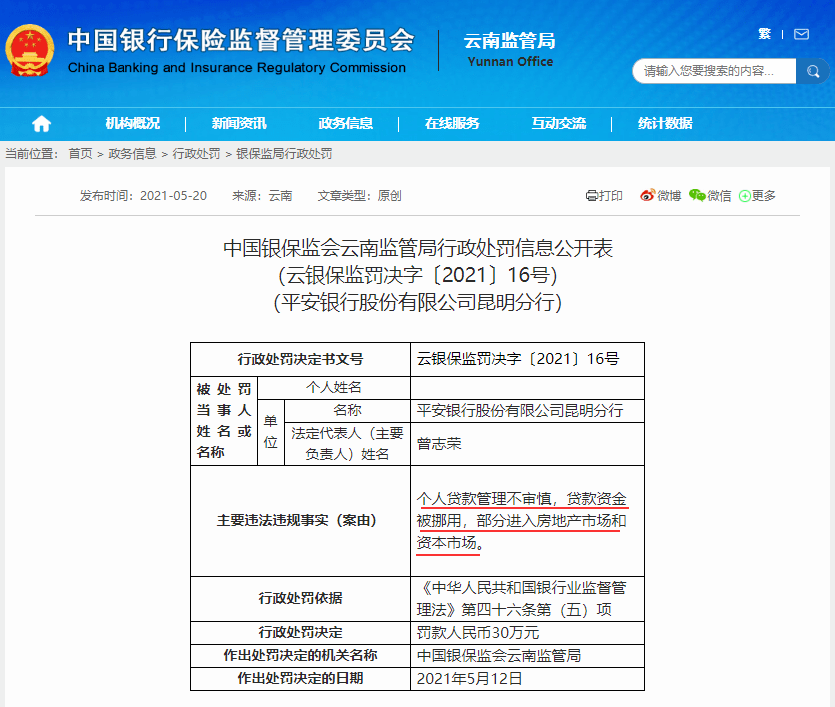Switch to traditional Chinese with 繁 toggle

coord(764,33)
